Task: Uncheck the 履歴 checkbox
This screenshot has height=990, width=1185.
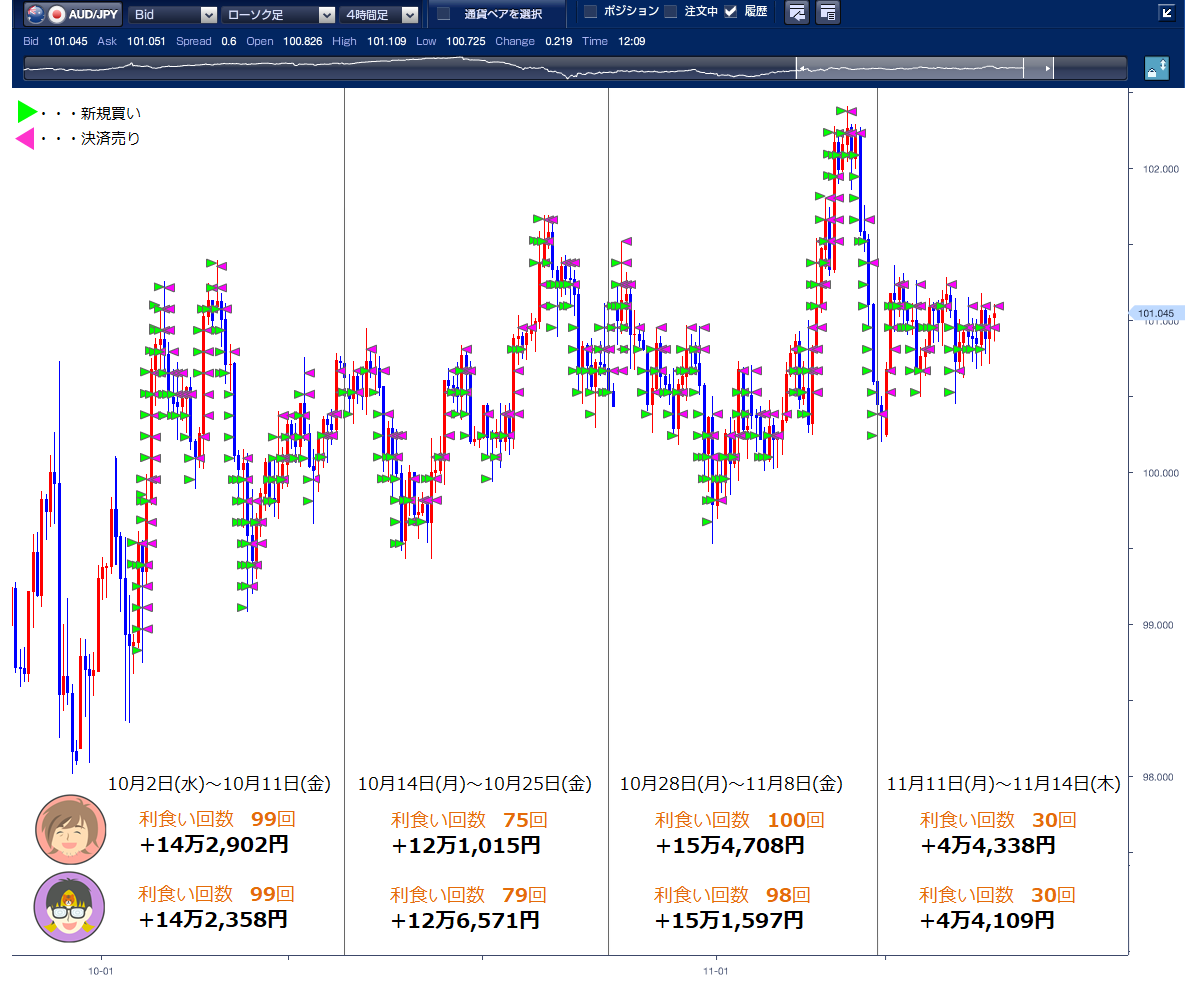Action: [x=730, y=11]
